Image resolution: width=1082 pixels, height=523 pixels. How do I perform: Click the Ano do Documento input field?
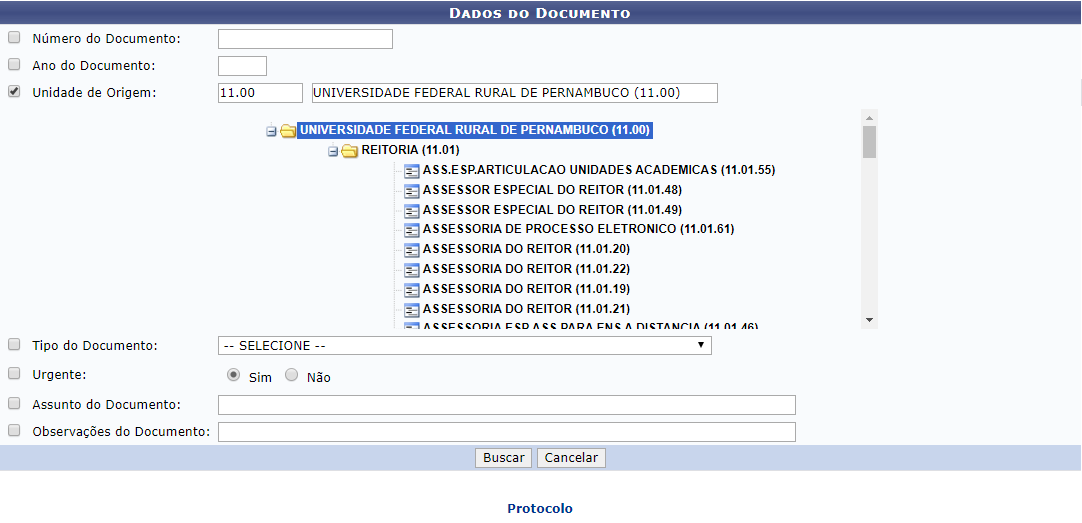pyautogui.click(x=242, y=66)
